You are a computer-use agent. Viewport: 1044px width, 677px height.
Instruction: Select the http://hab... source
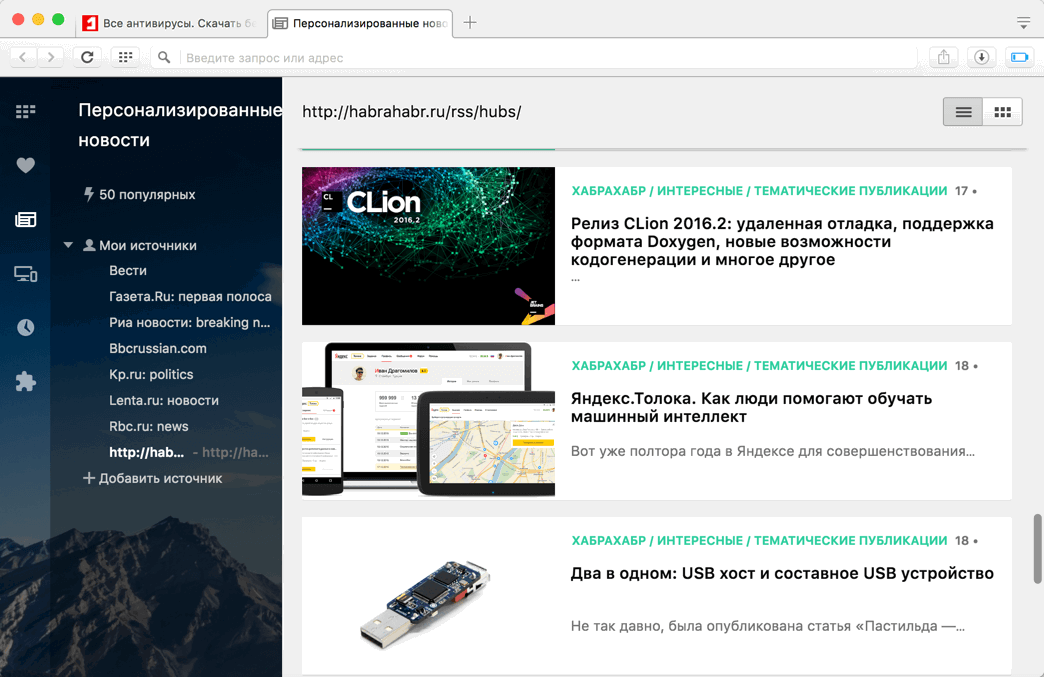[x=146, y=452]
